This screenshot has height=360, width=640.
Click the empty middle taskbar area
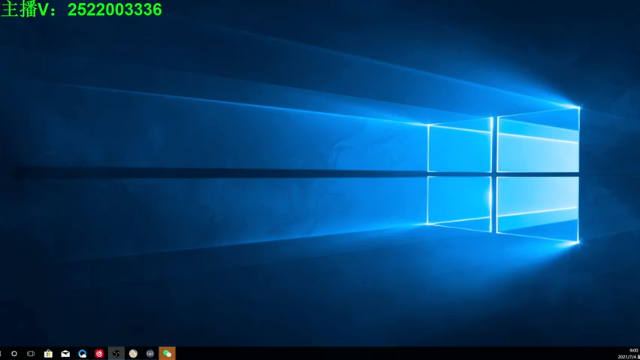(396, 353)
